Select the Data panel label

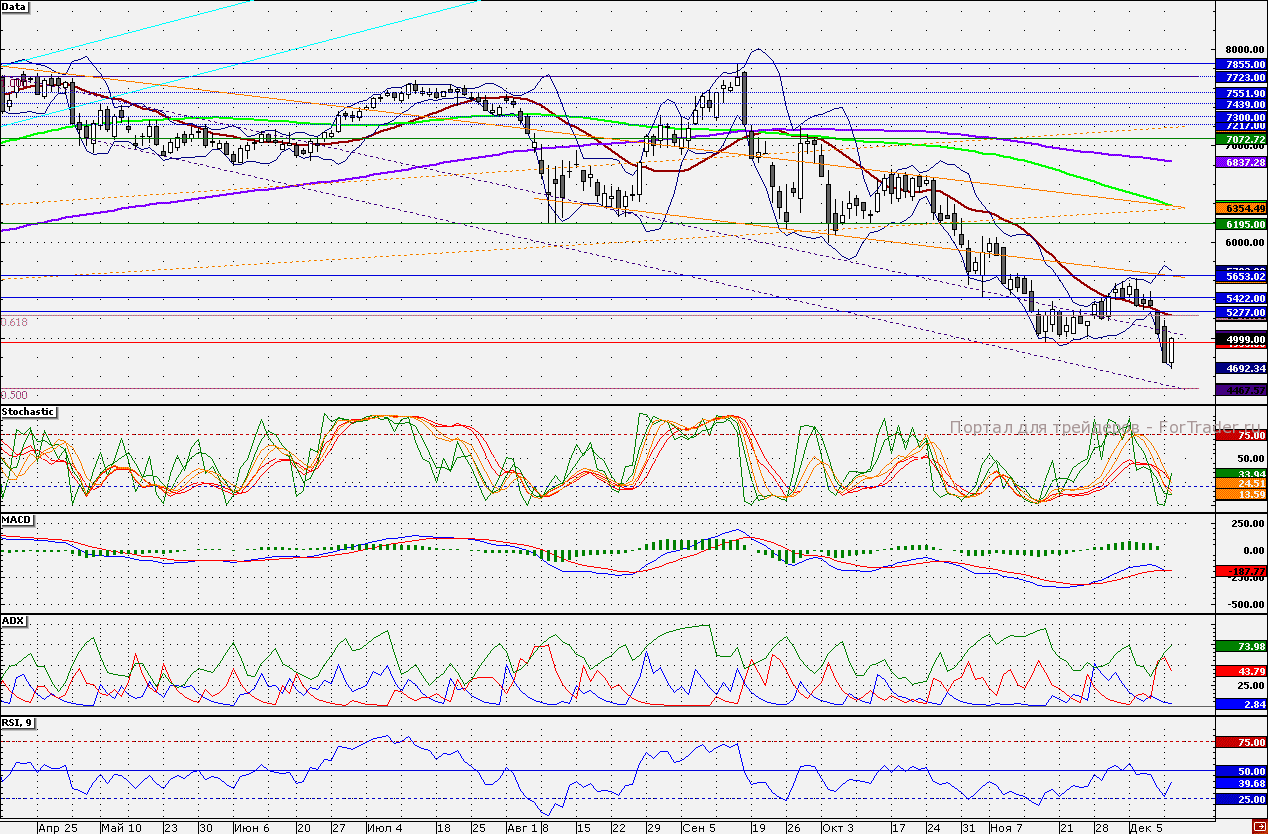(15, 6)
